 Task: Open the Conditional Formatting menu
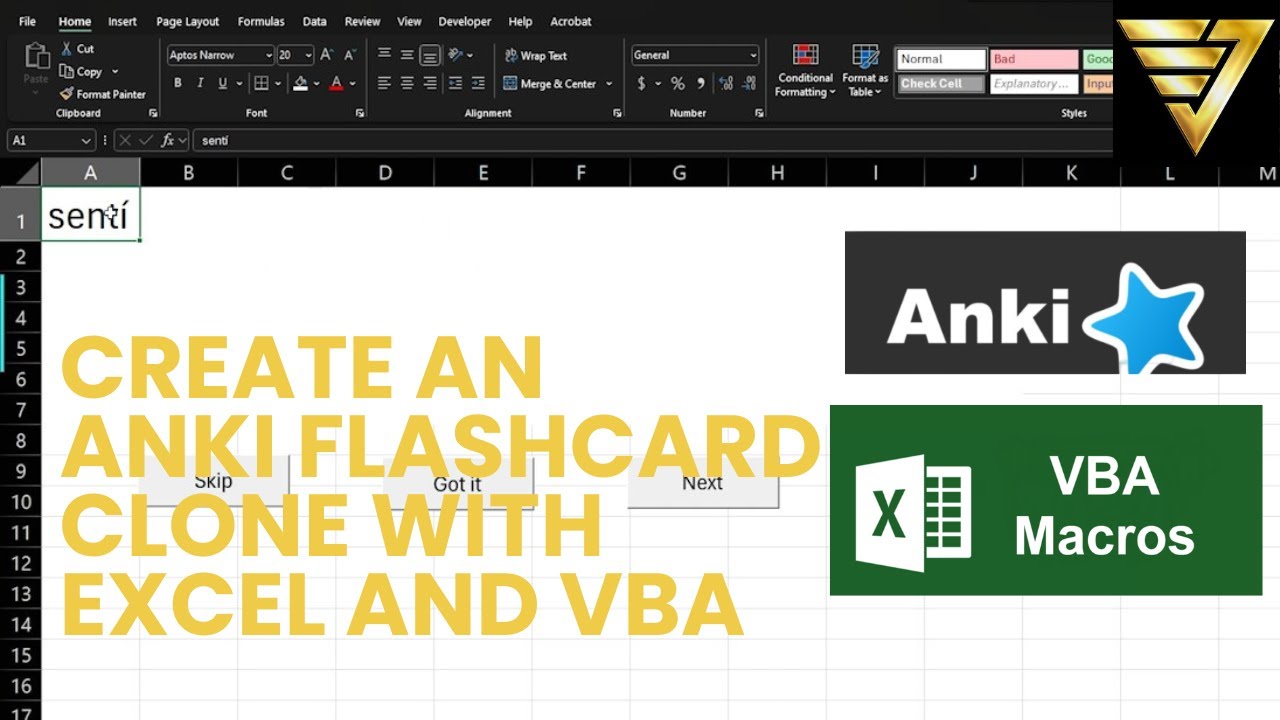click(805, 71)
